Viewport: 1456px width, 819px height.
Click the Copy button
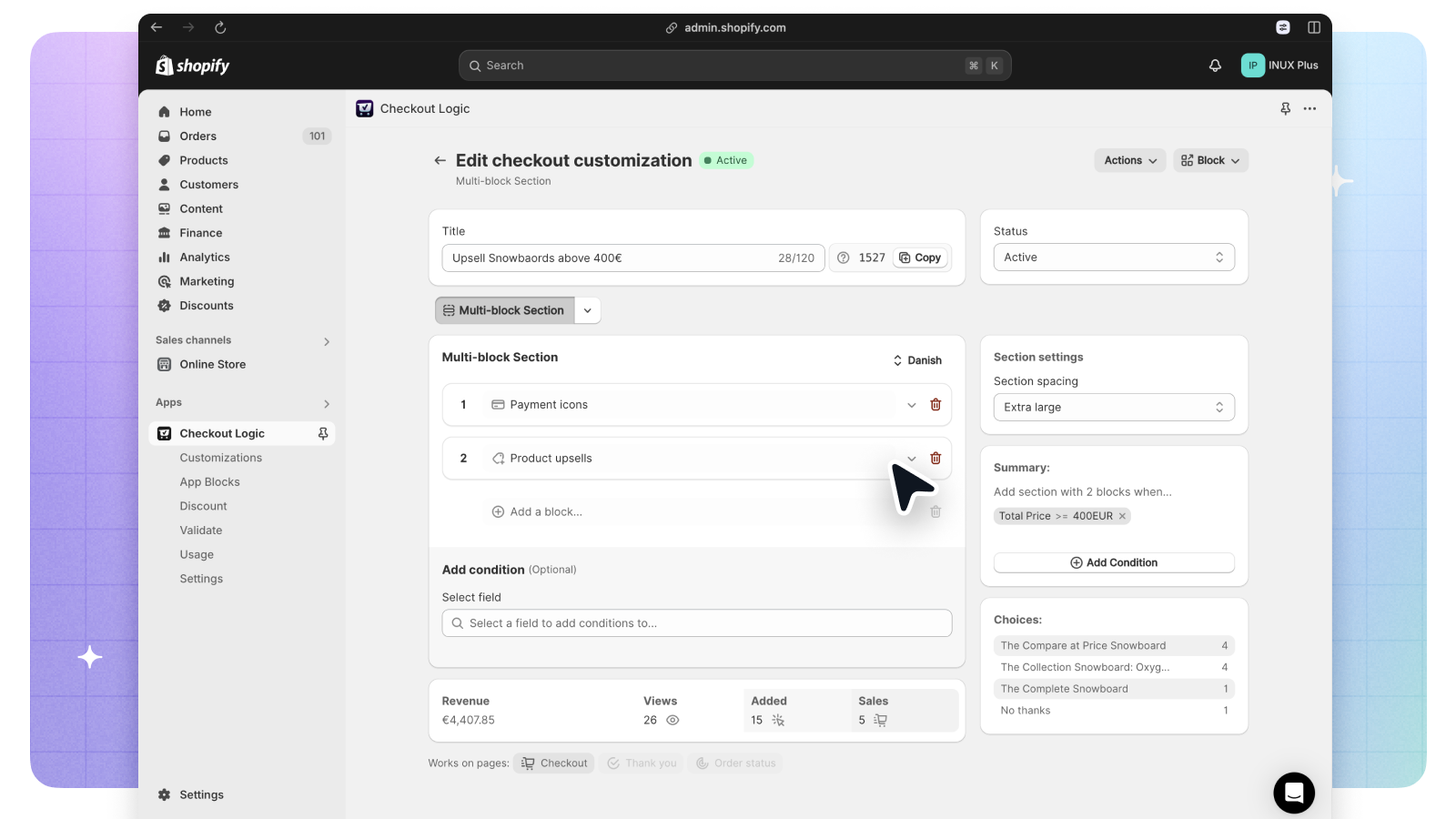click(920, 258)
